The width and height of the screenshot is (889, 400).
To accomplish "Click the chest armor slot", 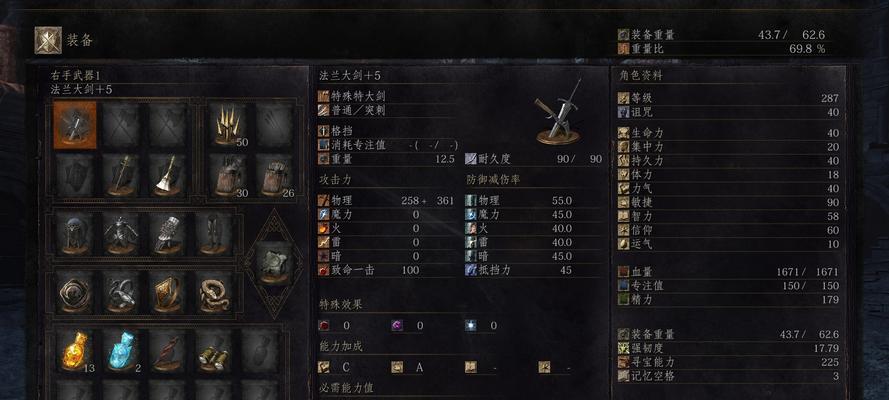I will pos(121,233).
